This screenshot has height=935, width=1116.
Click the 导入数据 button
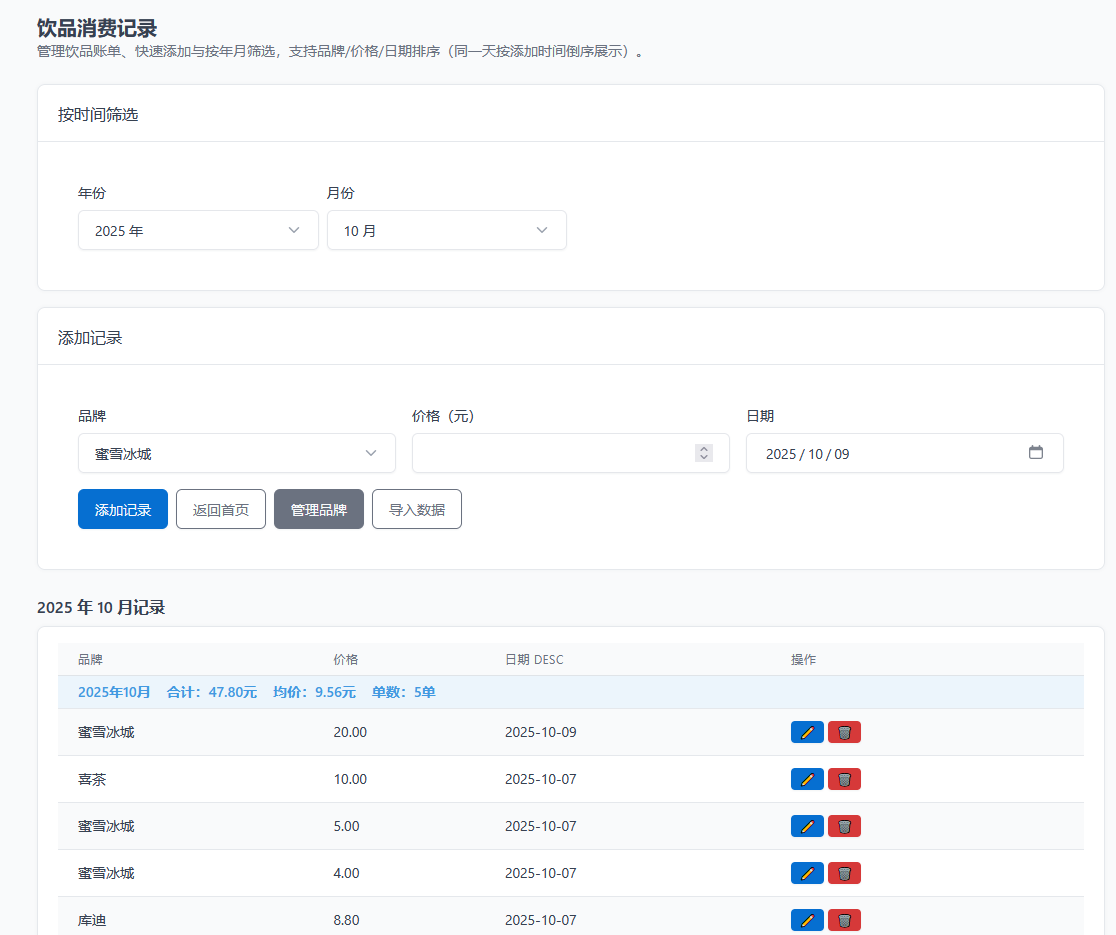[417, 509]
